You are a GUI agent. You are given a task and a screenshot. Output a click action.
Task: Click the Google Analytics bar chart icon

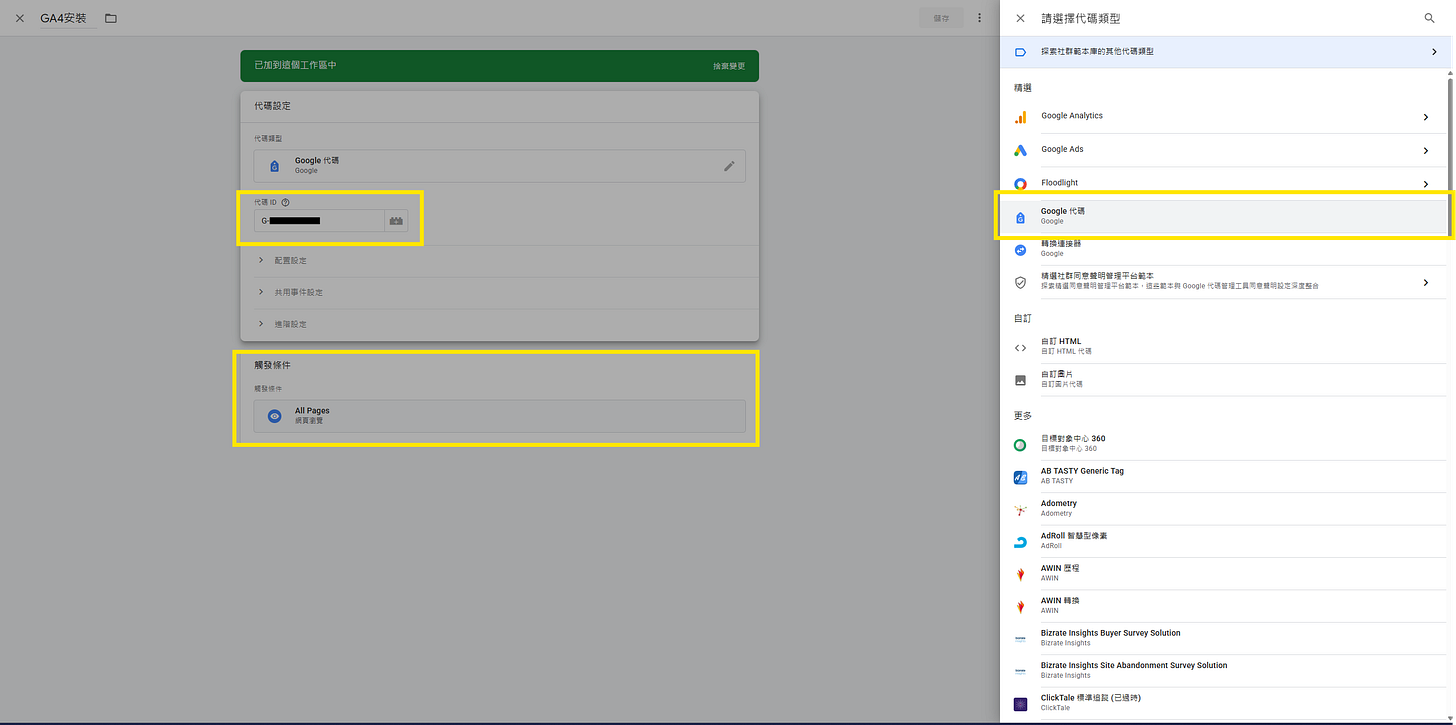pyautogui.click(x=1020, y=117)
